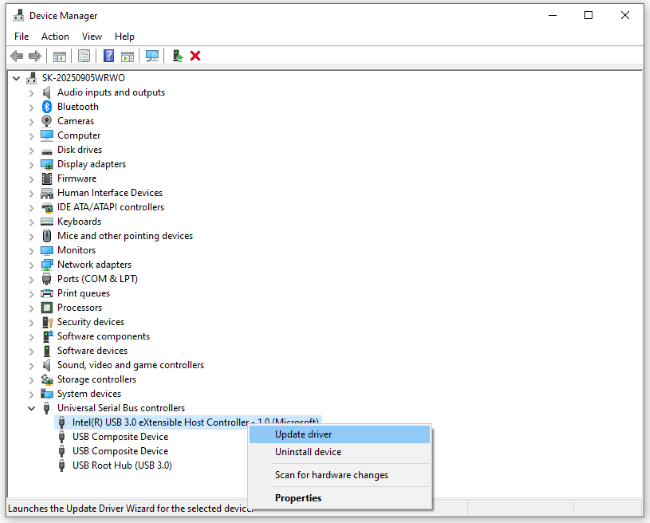
Task: Select the Security devices label
Action: [90, 322]
